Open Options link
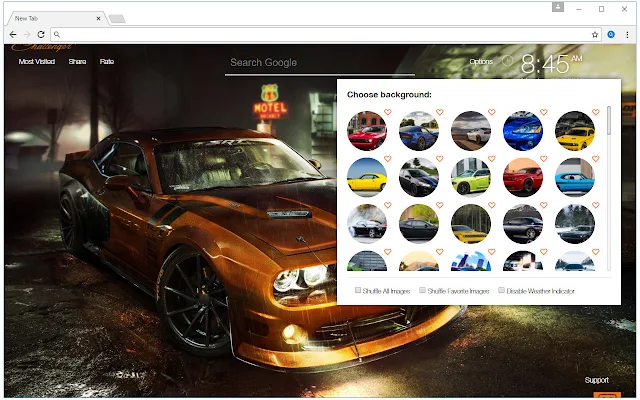 pos(481,62)
